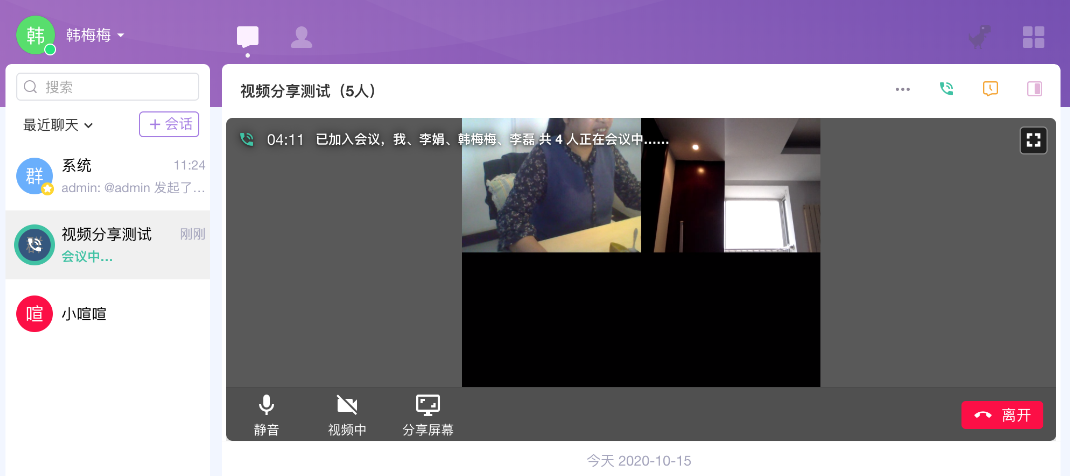The width and height of the screenshot is (1070, 476).
Task: Click the 会议中... status text
Action: click(87, 256)
